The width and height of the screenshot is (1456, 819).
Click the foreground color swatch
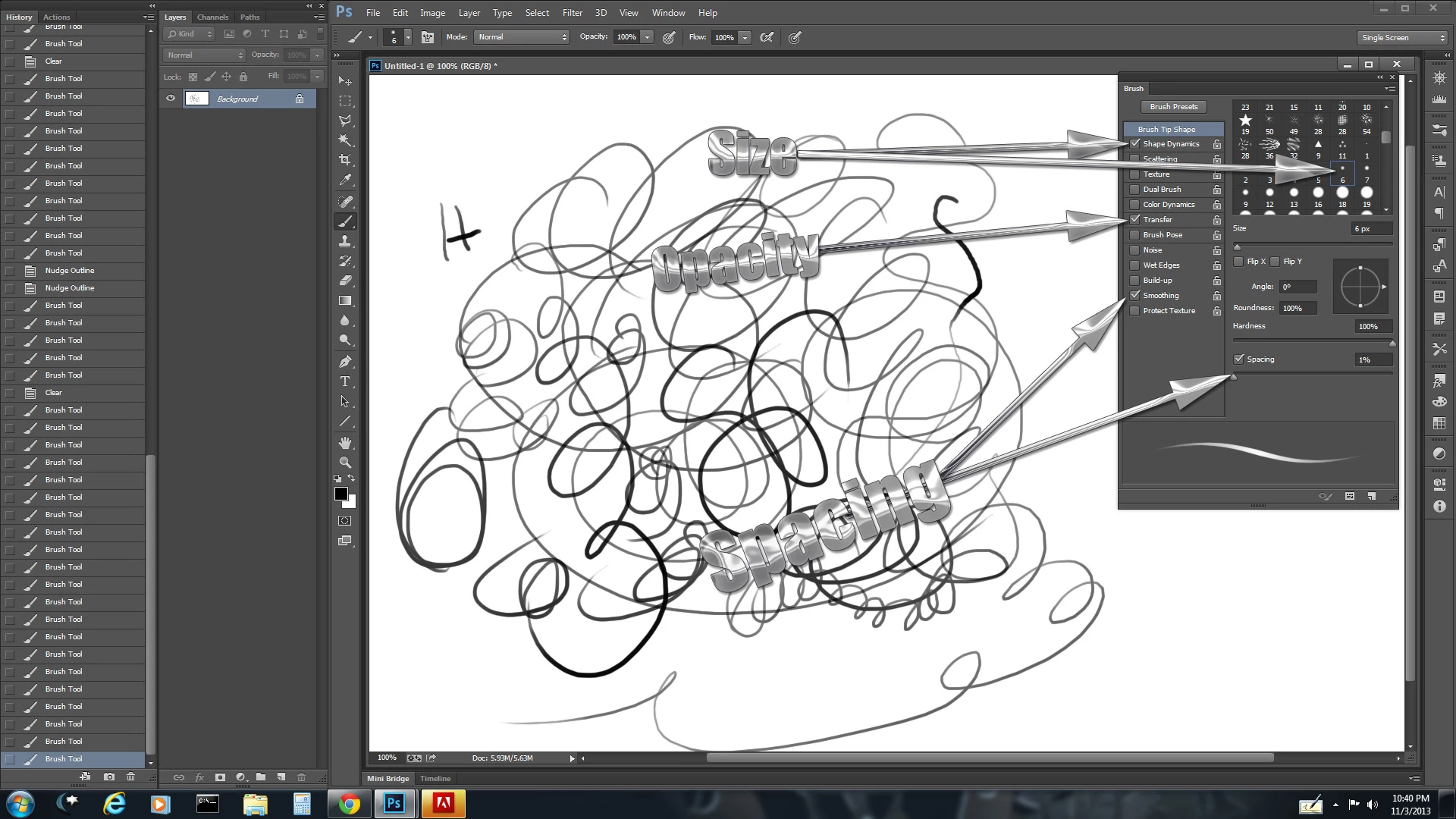tap(340, 494)
